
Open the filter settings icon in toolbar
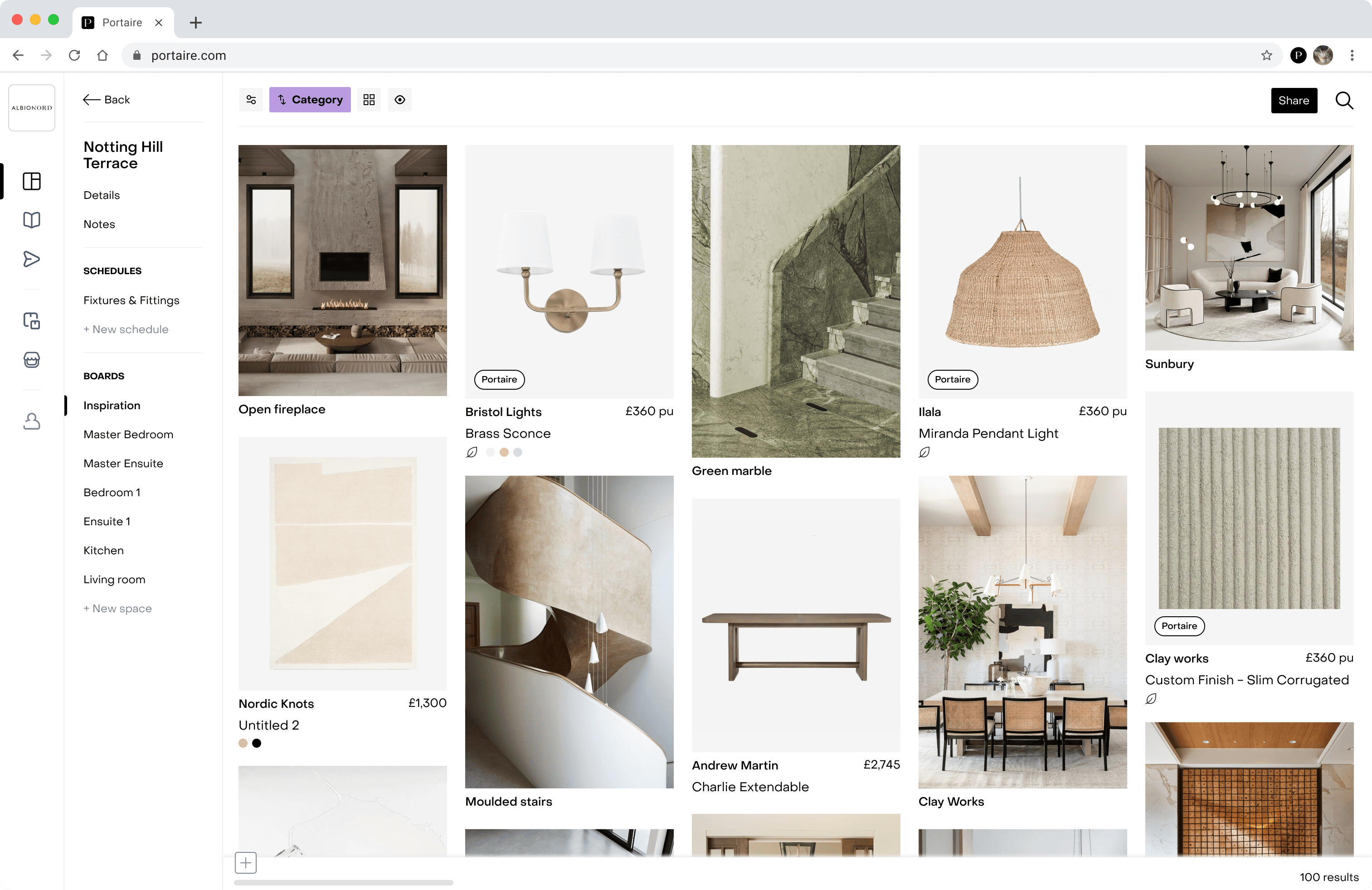(251, 100)
